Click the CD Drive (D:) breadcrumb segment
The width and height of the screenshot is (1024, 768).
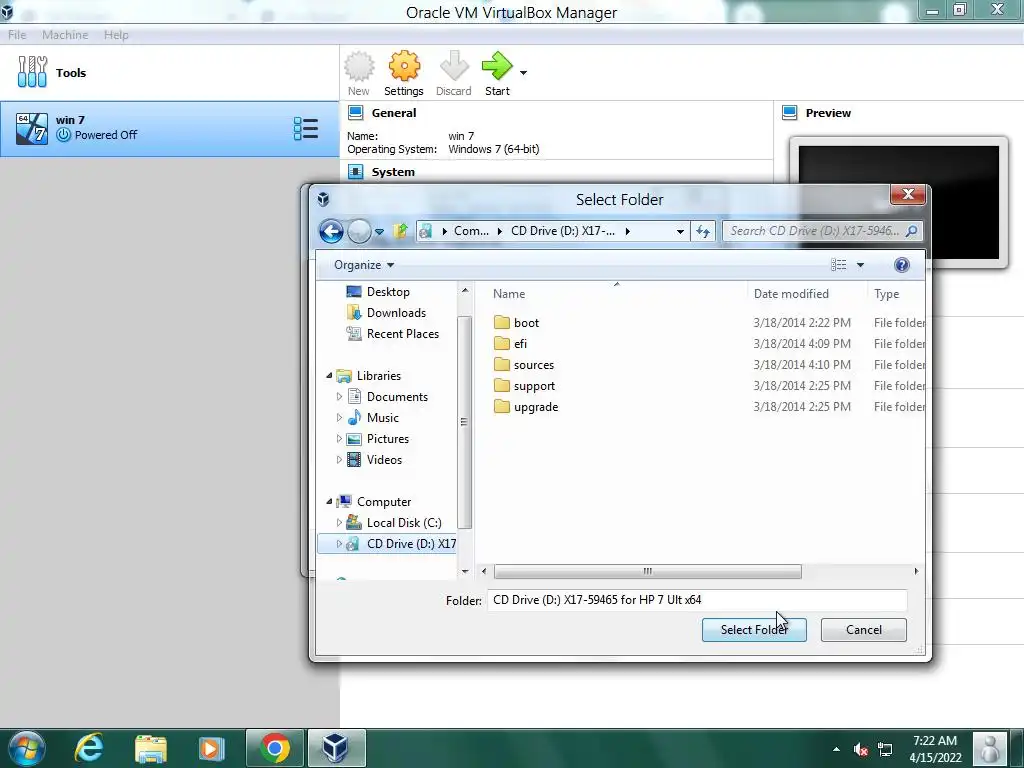point(562,231)
